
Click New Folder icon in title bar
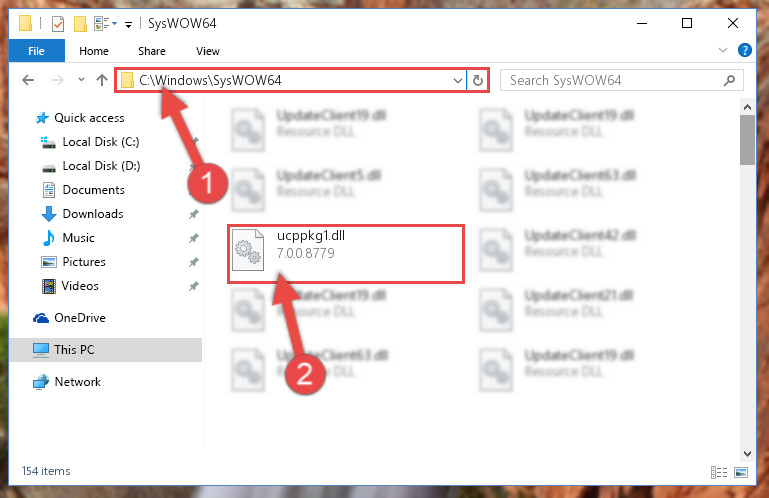80,24
